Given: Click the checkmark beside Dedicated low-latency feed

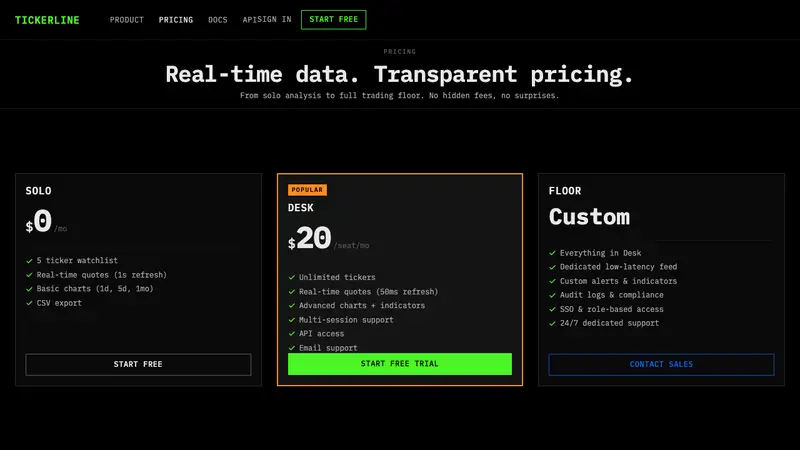Looking at the screenshot, I should [553, 267].
